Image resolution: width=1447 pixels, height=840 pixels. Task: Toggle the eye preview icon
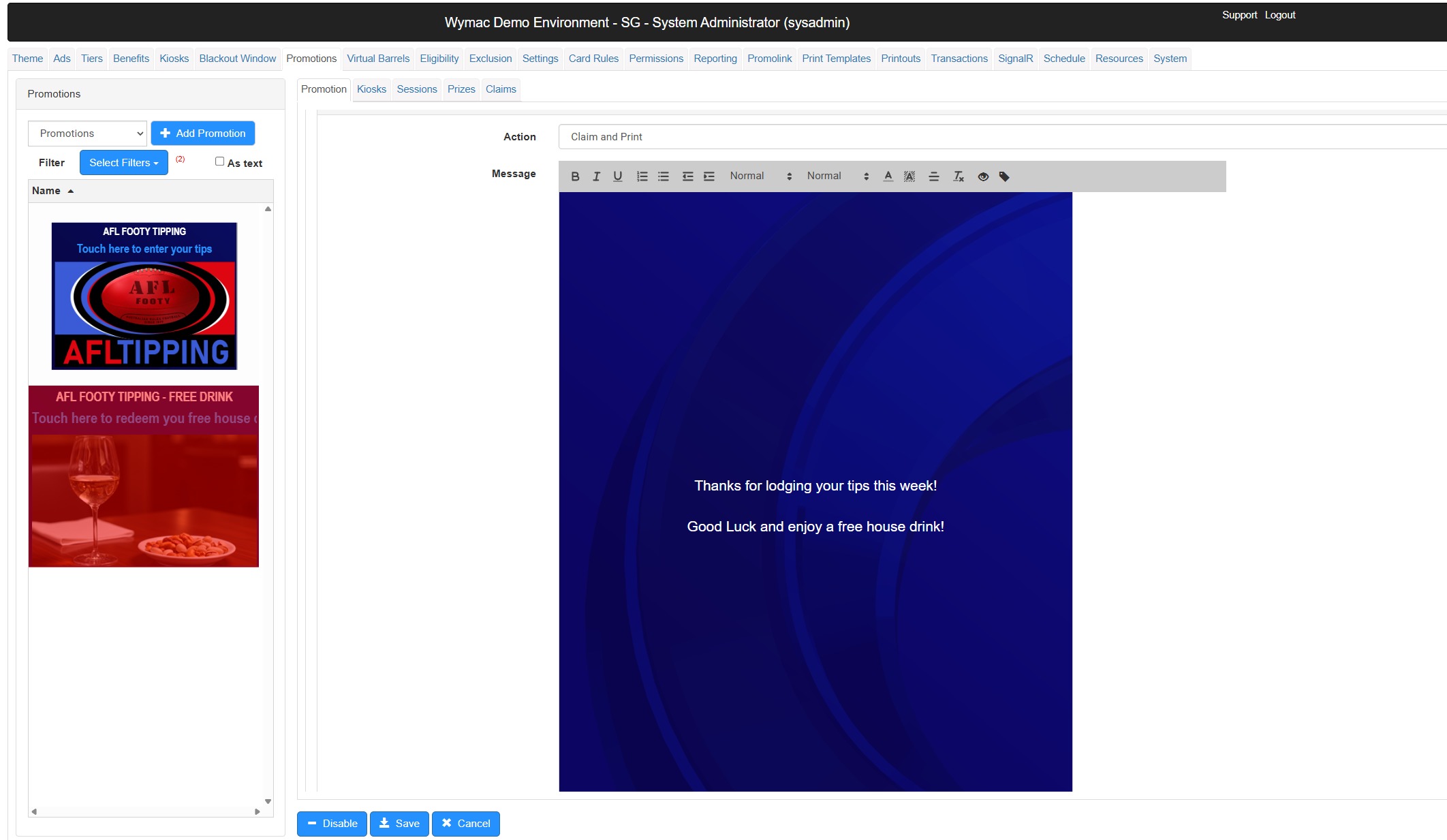click(983, 176)
